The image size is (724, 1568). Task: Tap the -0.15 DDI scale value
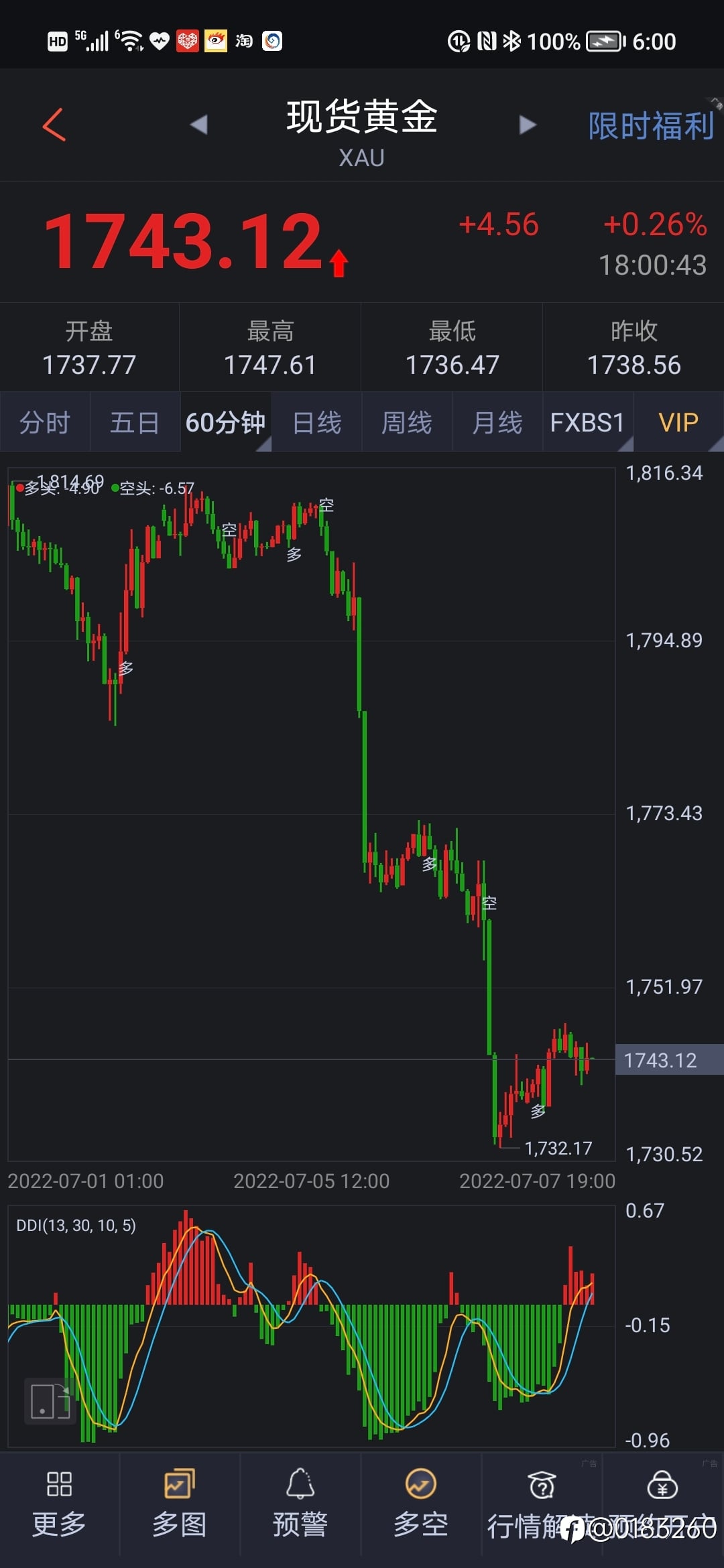(647, 1325)
